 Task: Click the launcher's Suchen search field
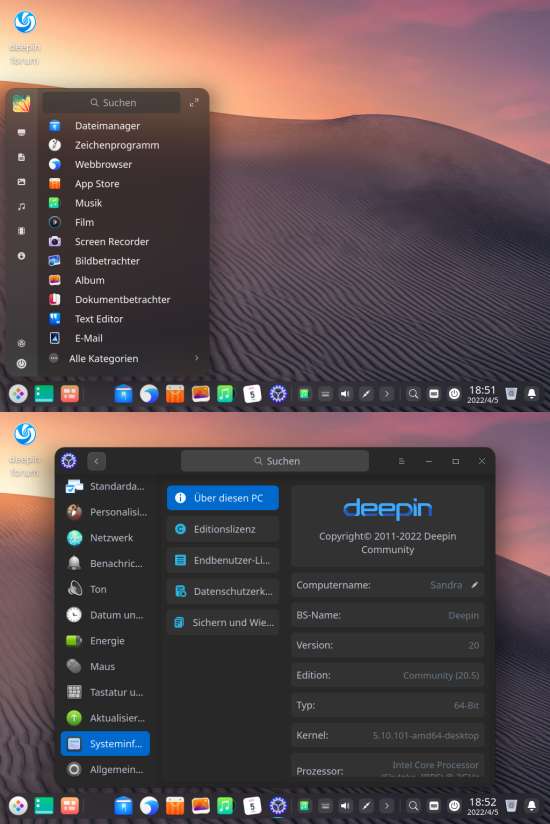pos(111,102)
